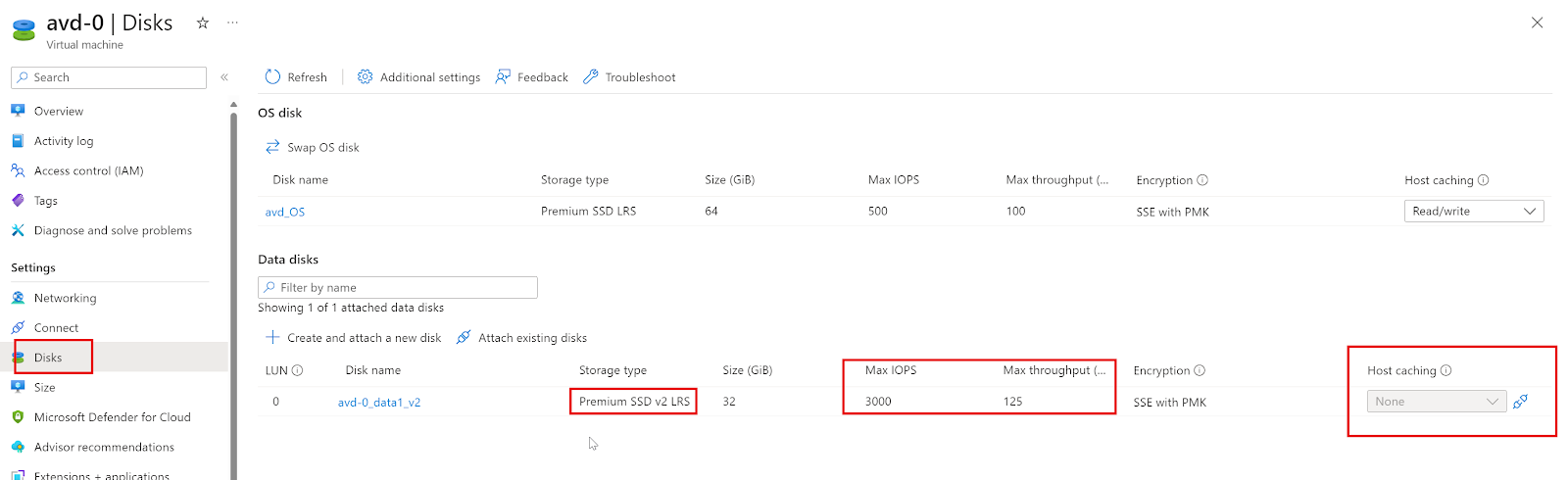Image resolution: width=1568 pixels, height=480 pixels.
Task: Click the Networking icon in sidebar
Action: (x=18, y=298)
